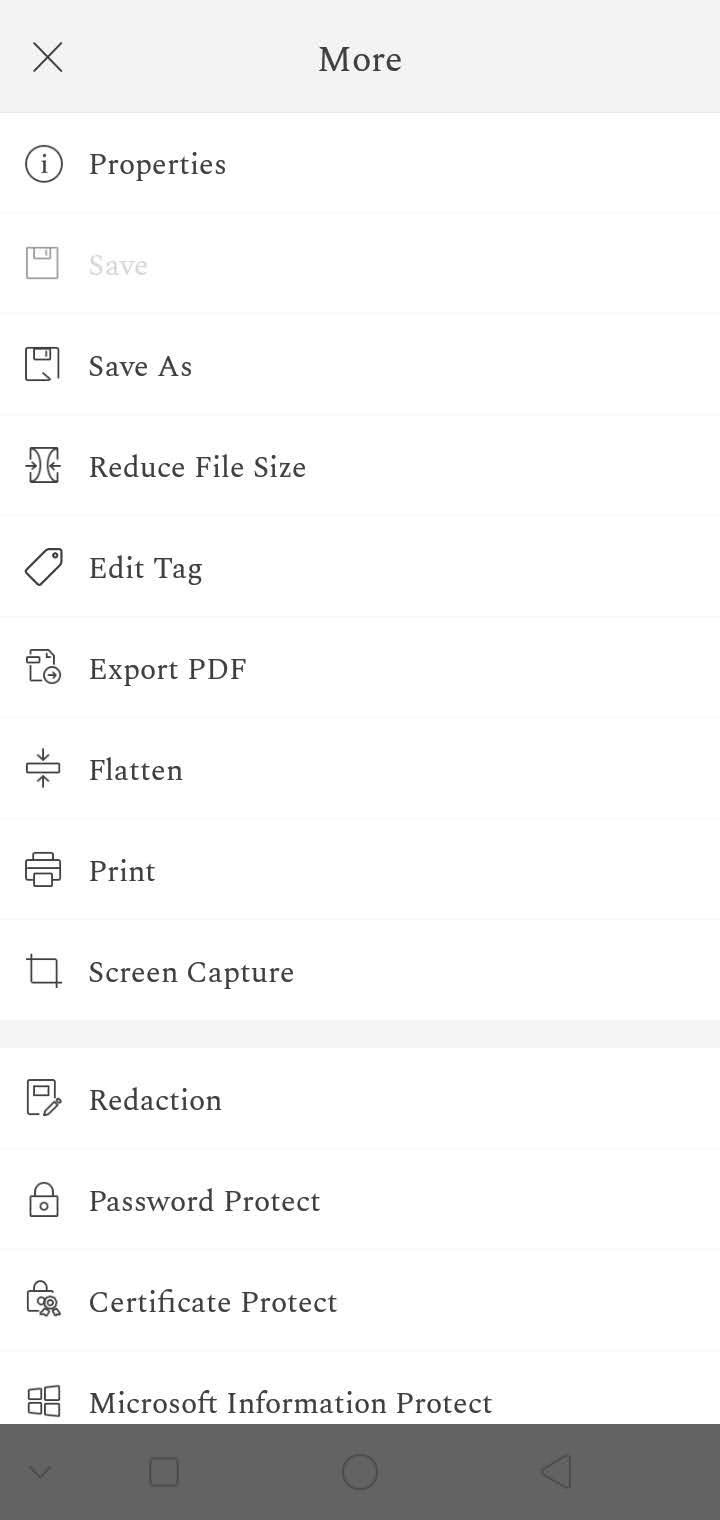The width and height of the screenshot is (720, 1520).
Task: Tap the Certificate Protect icon
Action: point(43,1300)
